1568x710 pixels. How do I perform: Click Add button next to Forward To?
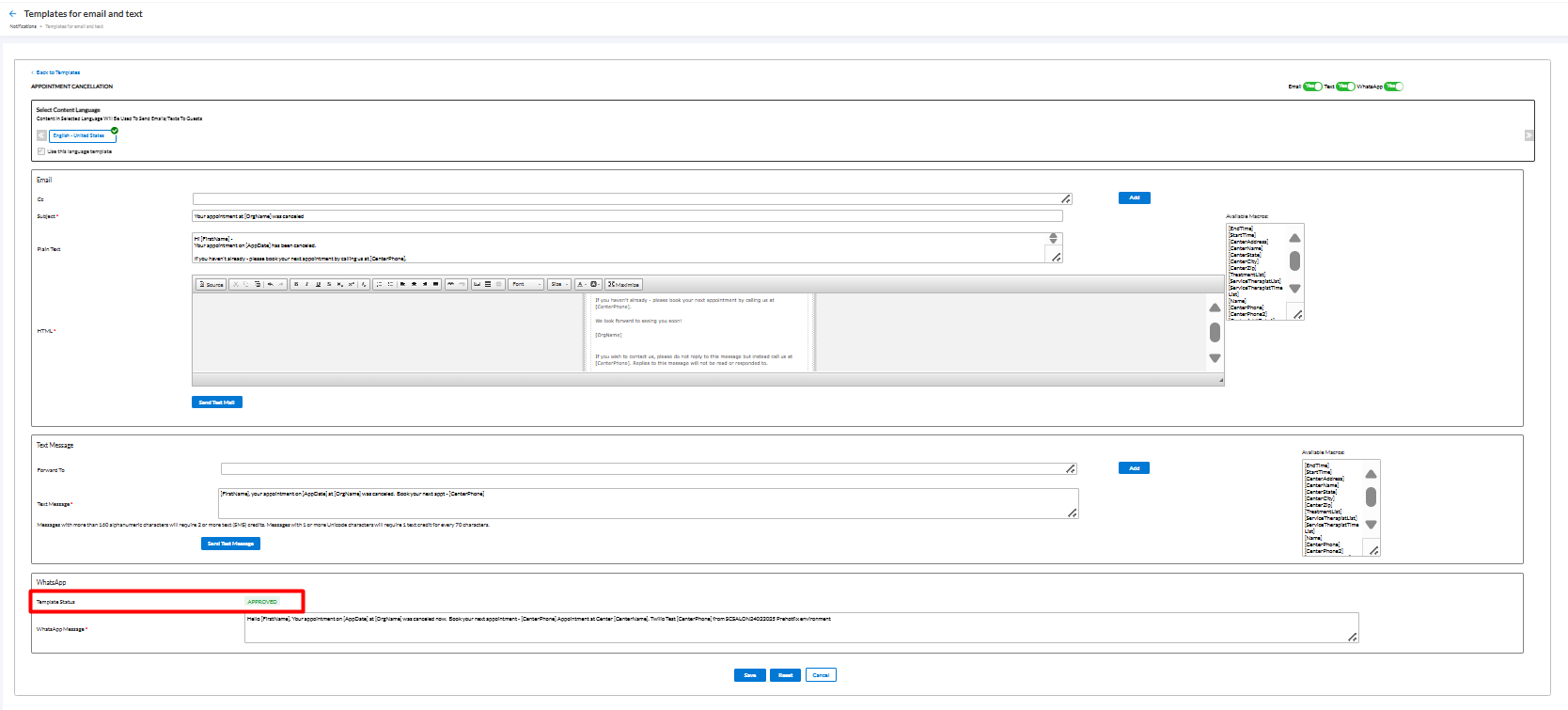(x=1134, y=467)
